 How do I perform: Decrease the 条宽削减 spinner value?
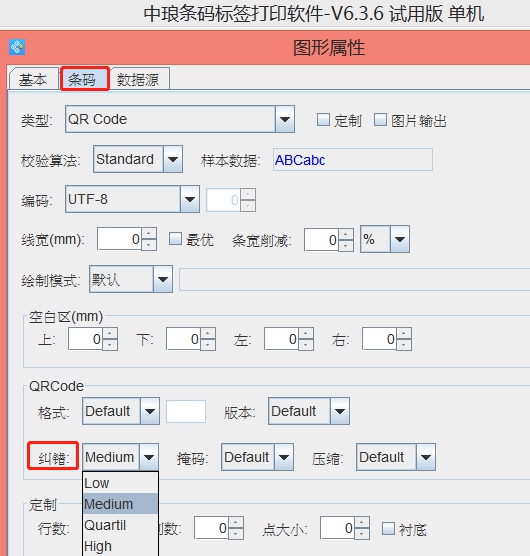[x=346, y=245]
